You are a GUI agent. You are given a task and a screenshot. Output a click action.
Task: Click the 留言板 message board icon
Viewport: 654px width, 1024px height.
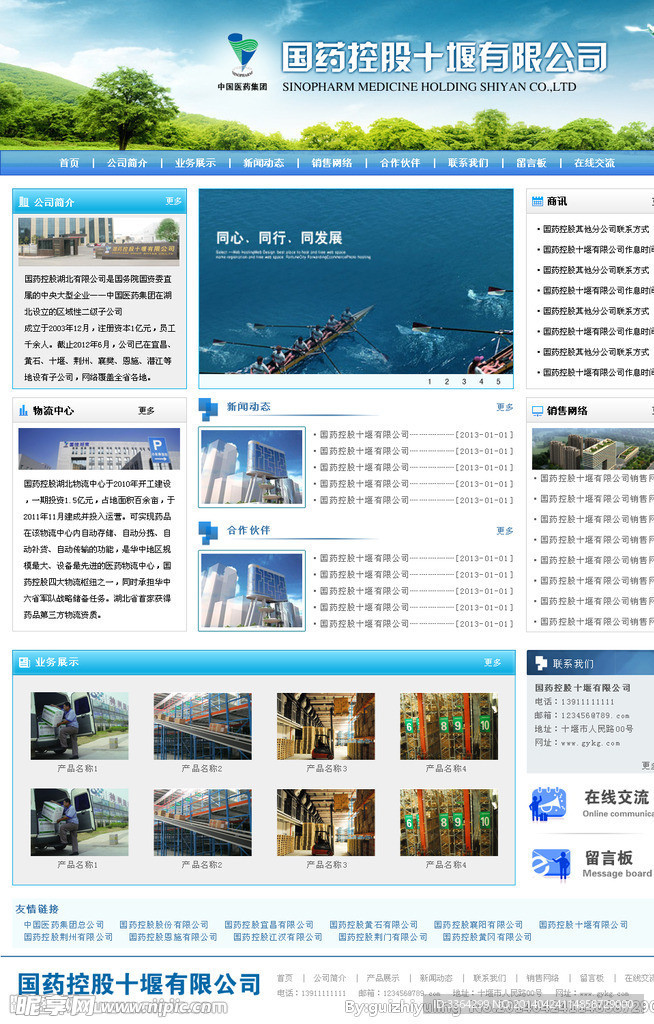551,865
